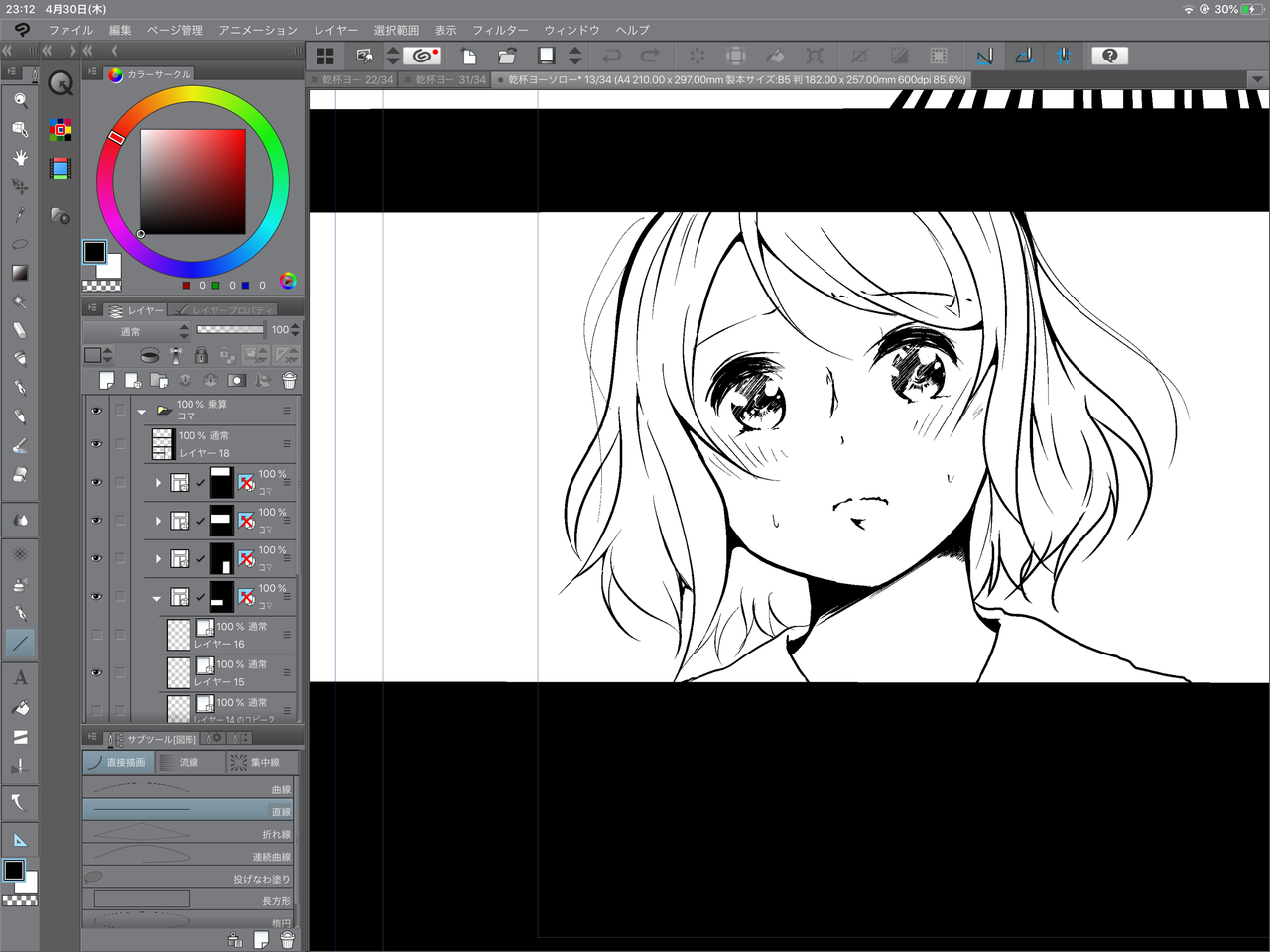The width and height of the screenshot is (1270, 952).
Task: Select the 直接描画 sub tool group
Action: pos(118,762)
